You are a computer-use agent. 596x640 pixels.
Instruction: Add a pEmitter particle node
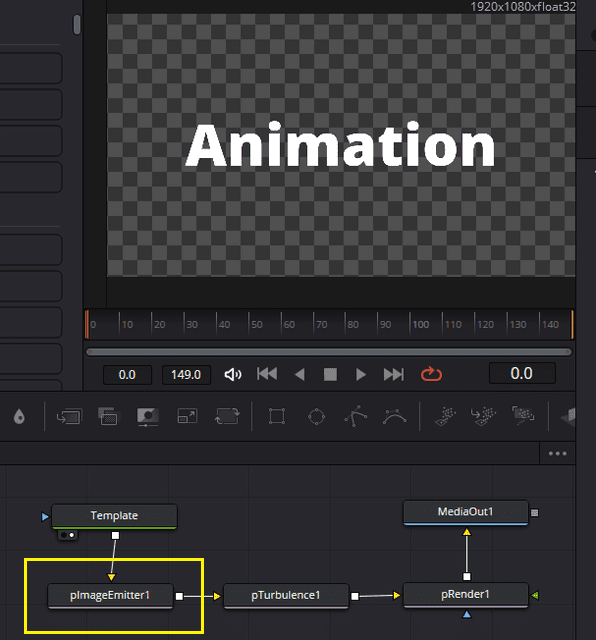(445, 416)
